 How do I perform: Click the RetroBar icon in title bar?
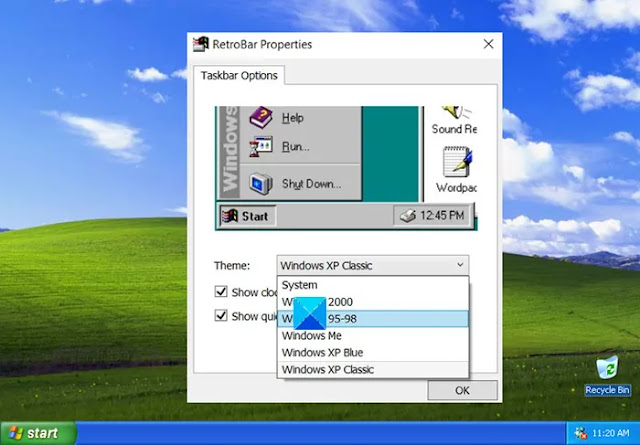(200, 44)
